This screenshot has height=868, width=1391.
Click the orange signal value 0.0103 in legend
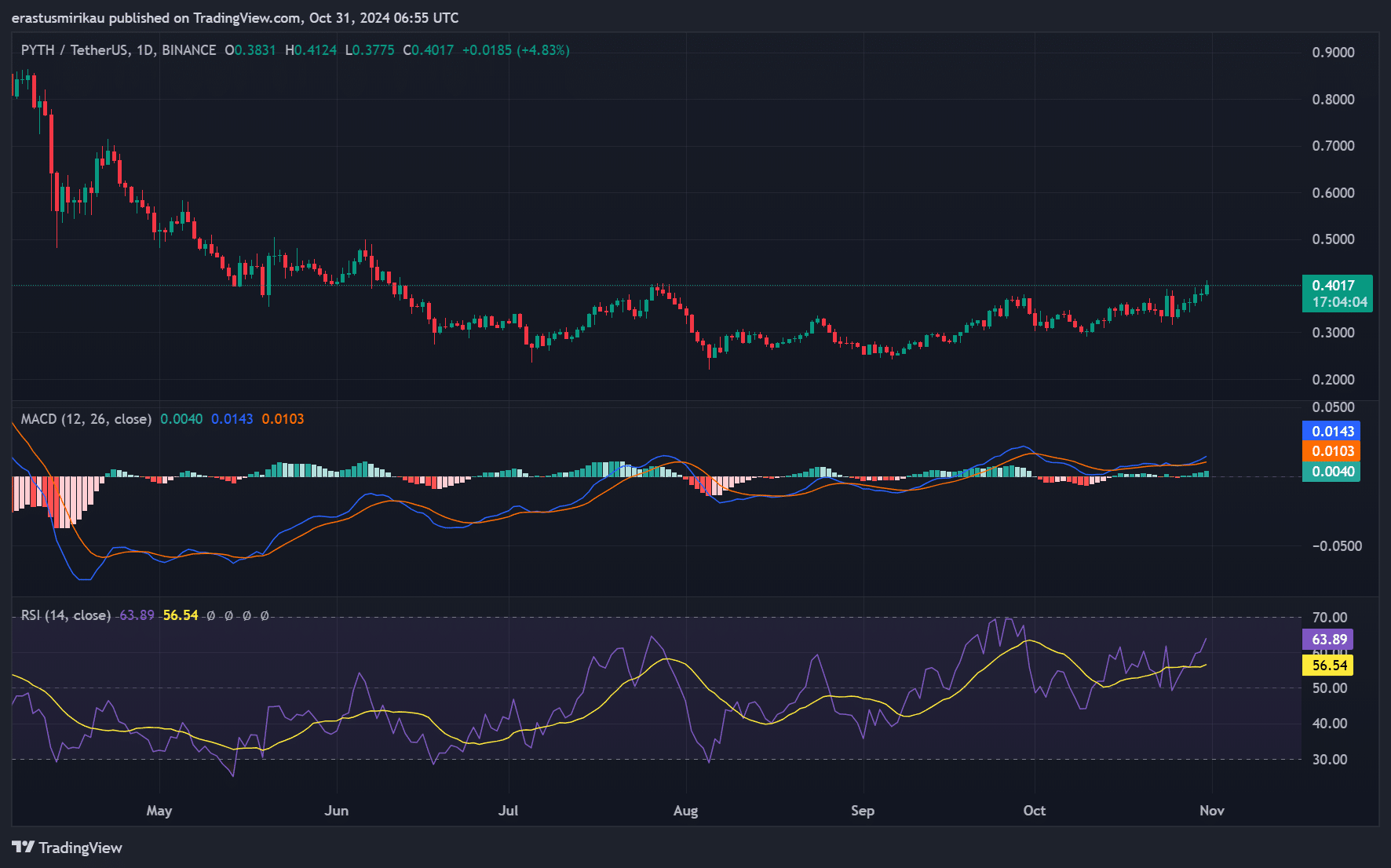tap(283, 419)
